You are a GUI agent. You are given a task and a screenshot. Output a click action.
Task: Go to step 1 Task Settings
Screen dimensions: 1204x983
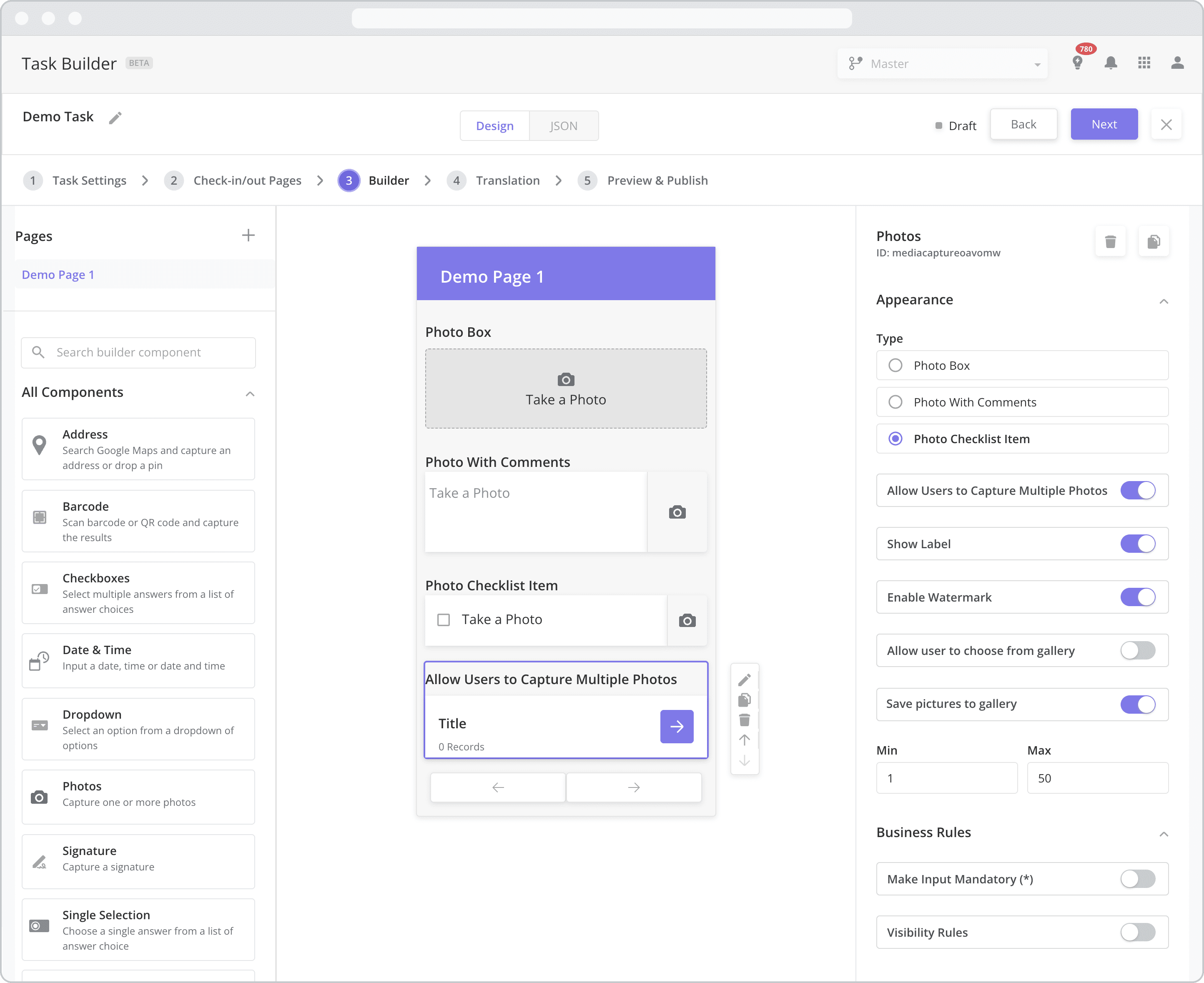pyautogui.click(x=75, y=181)
